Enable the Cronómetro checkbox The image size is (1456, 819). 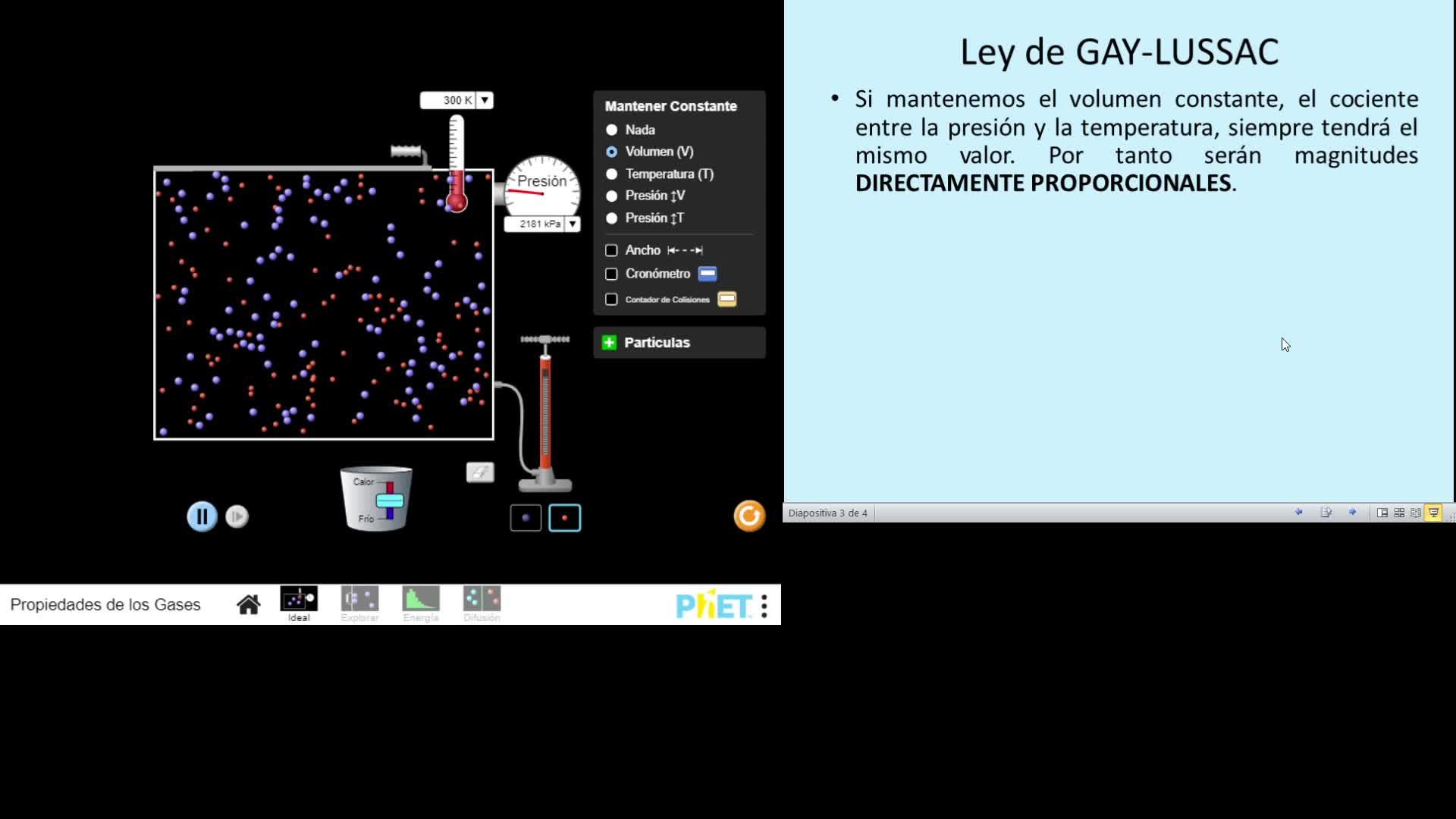[x=612, y=274]
